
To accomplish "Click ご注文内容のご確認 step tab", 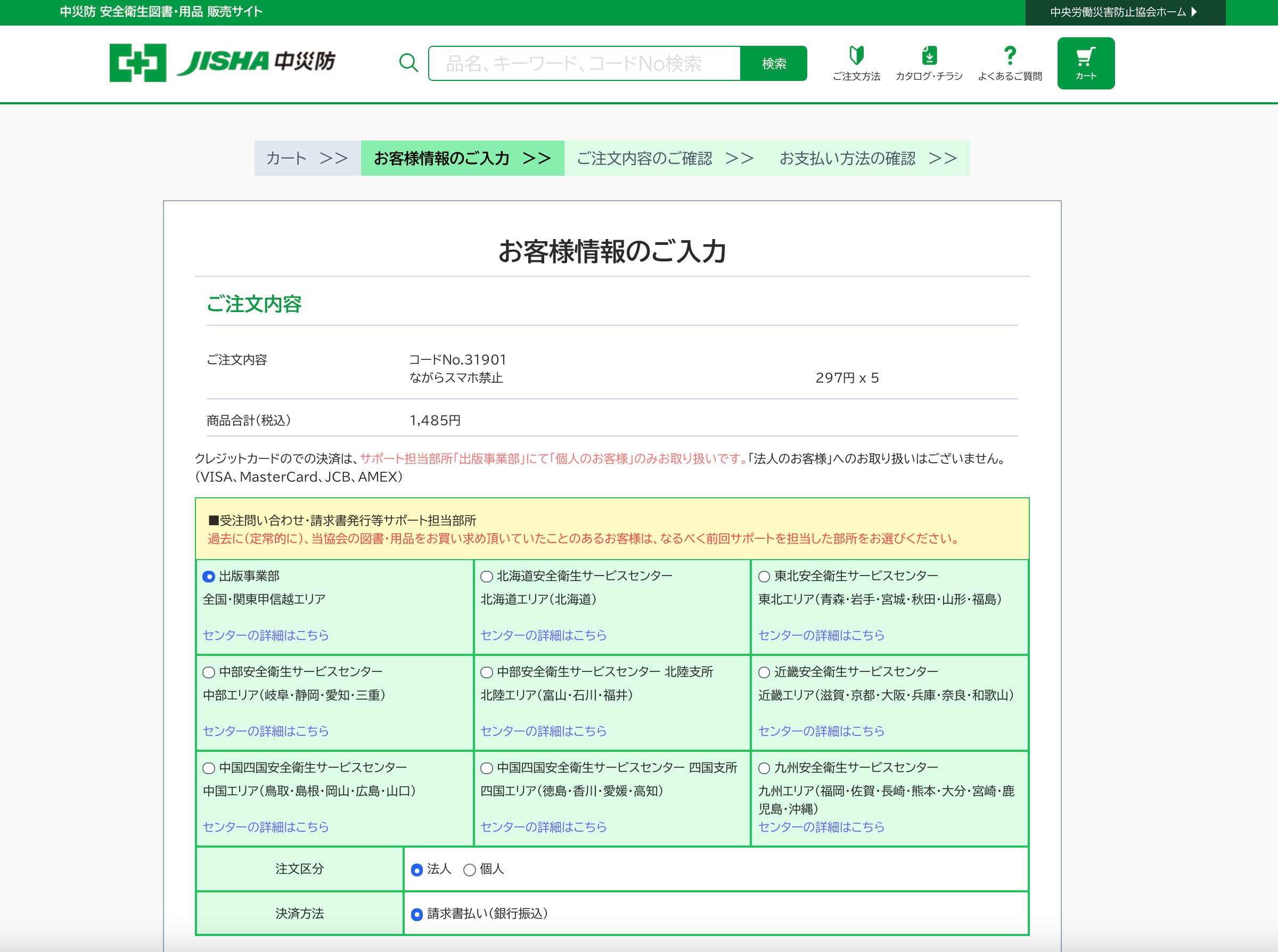I will 665,158.
